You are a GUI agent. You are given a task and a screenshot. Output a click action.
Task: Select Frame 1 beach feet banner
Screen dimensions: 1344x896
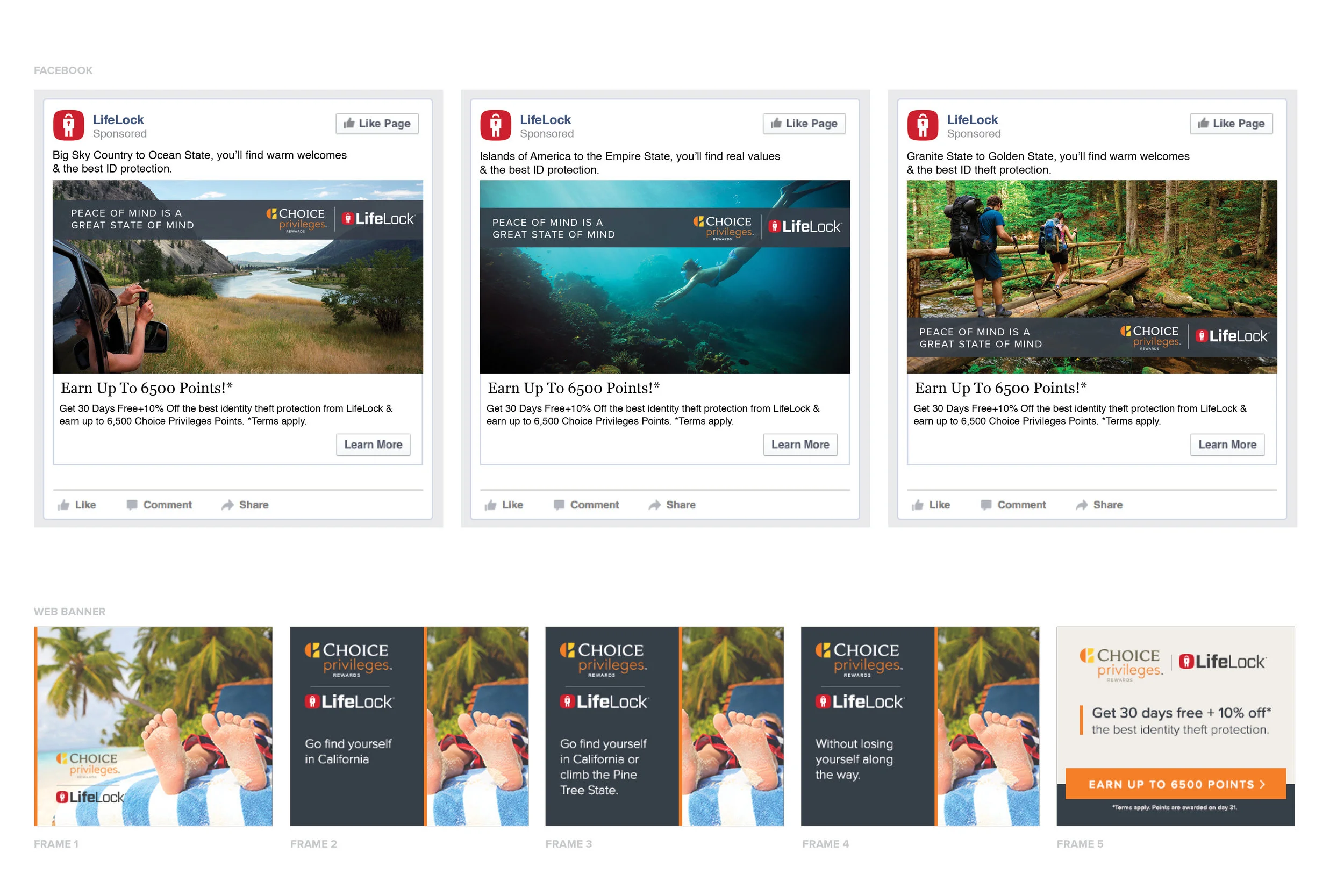pos(153,726)
